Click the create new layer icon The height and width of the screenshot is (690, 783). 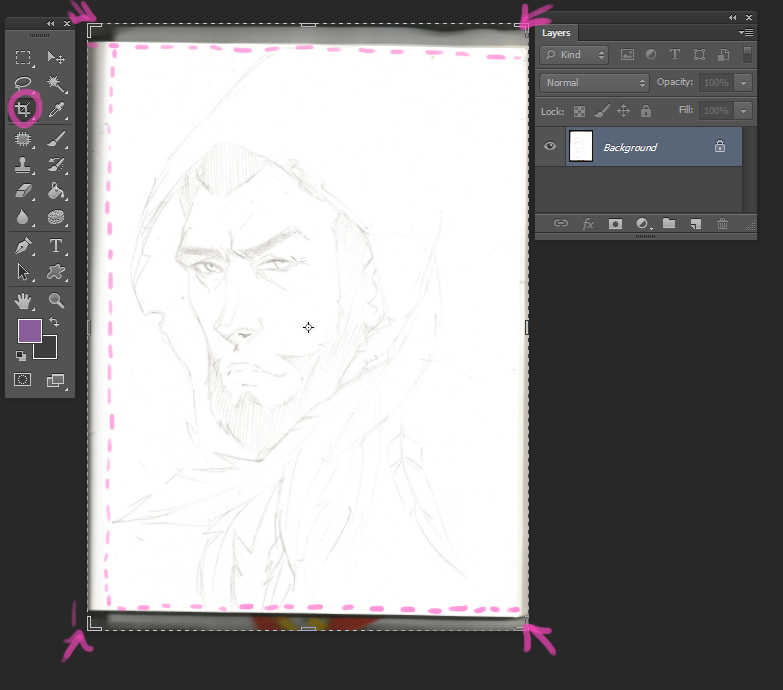click(x=695, y=224)
